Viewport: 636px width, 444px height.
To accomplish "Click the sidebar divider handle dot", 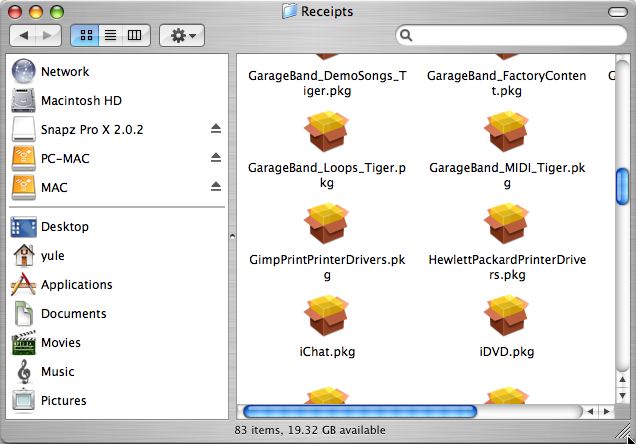I will point(232,236).
